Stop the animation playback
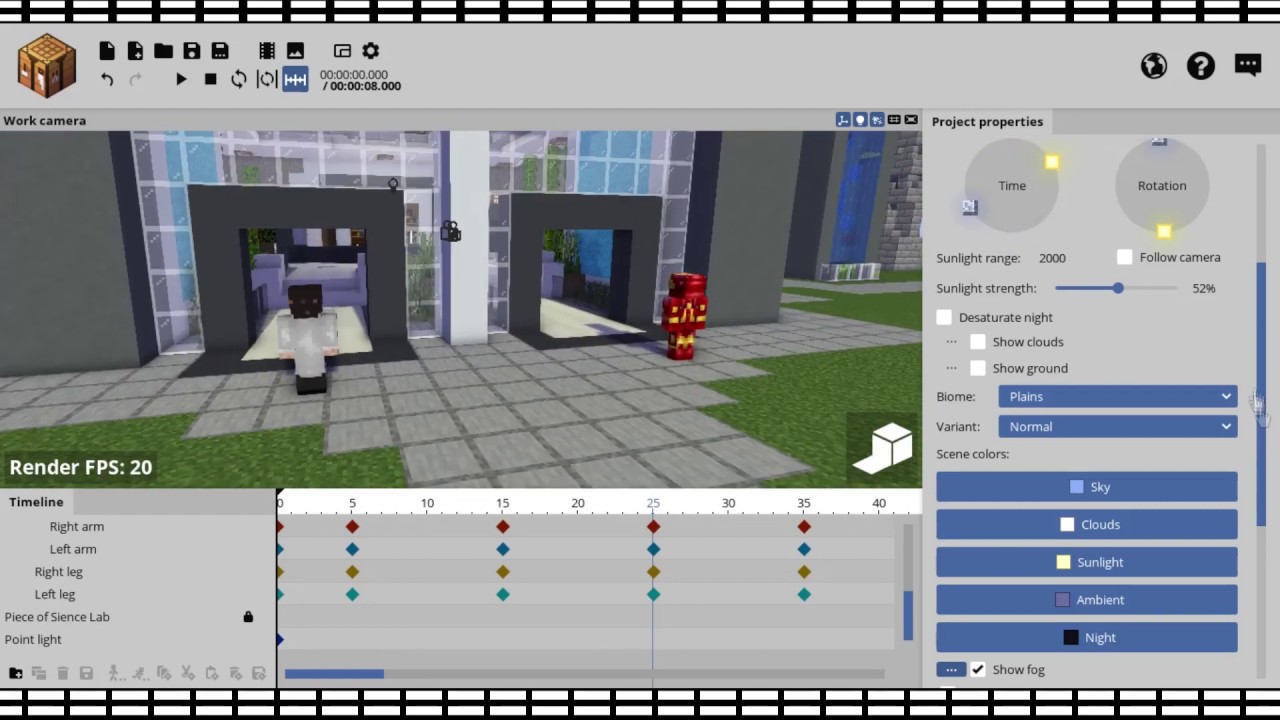Viewport: 1280px width, 720px height. (x=210, y=79)
